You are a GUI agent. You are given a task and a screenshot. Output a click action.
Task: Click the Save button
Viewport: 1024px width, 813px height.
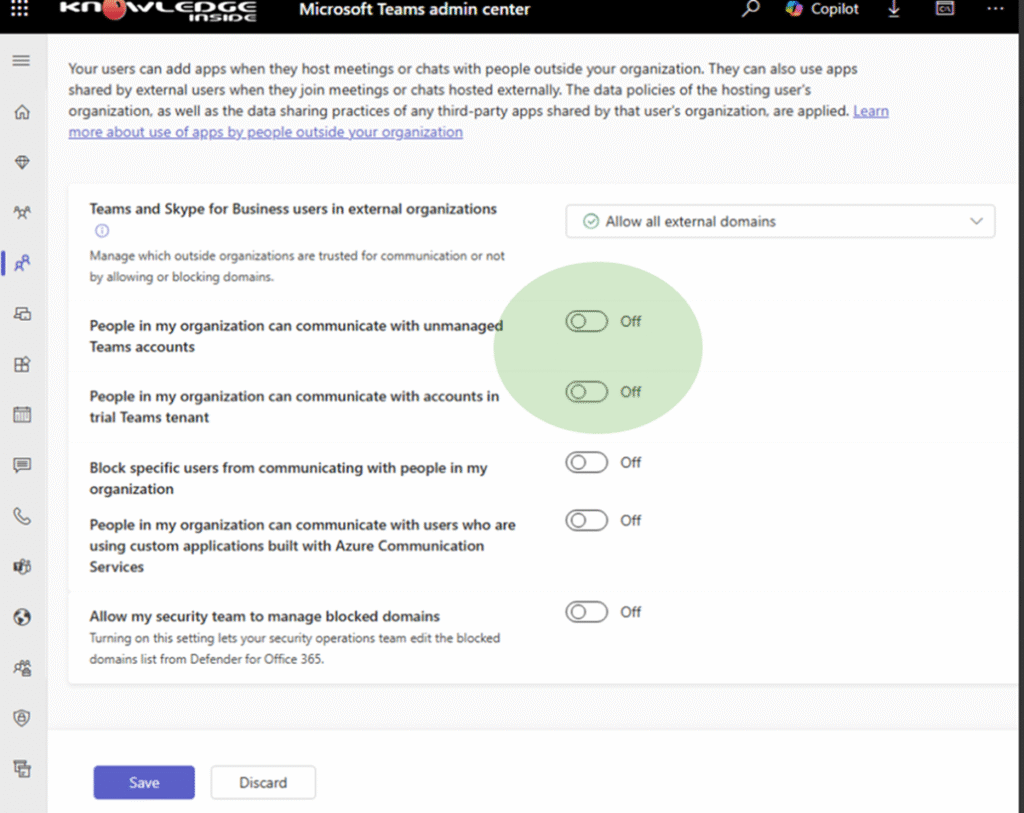[x=144, y=782]
